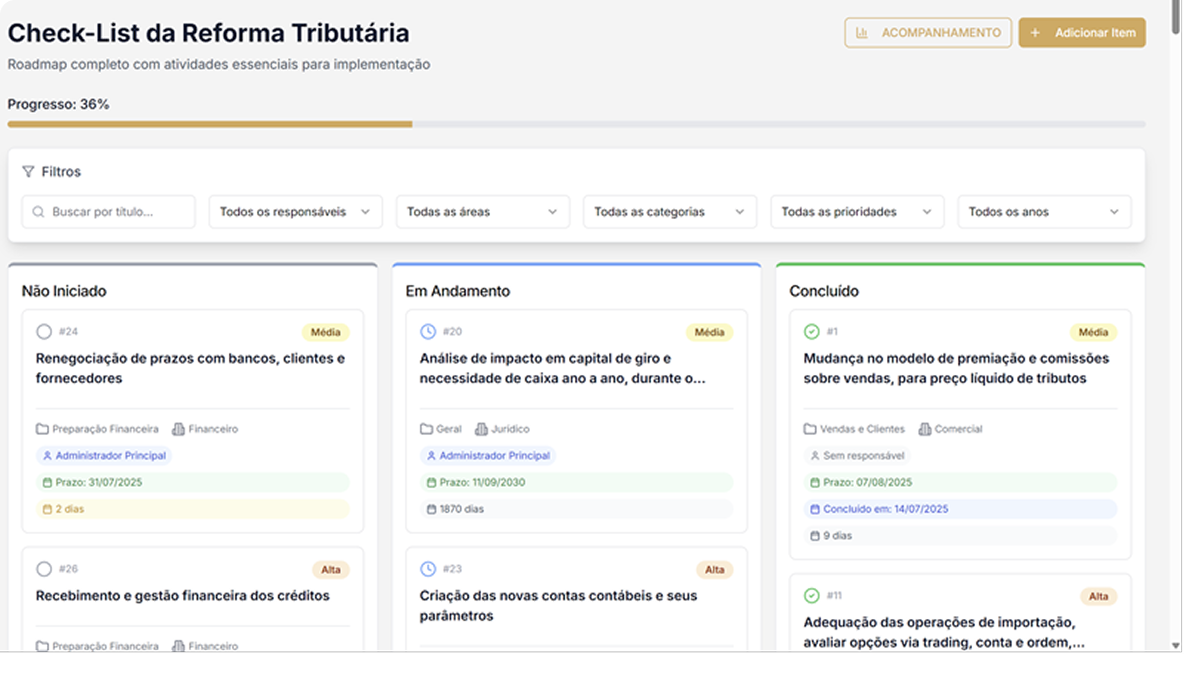Focus the Buscar por título search field

(x=117, y=212)
